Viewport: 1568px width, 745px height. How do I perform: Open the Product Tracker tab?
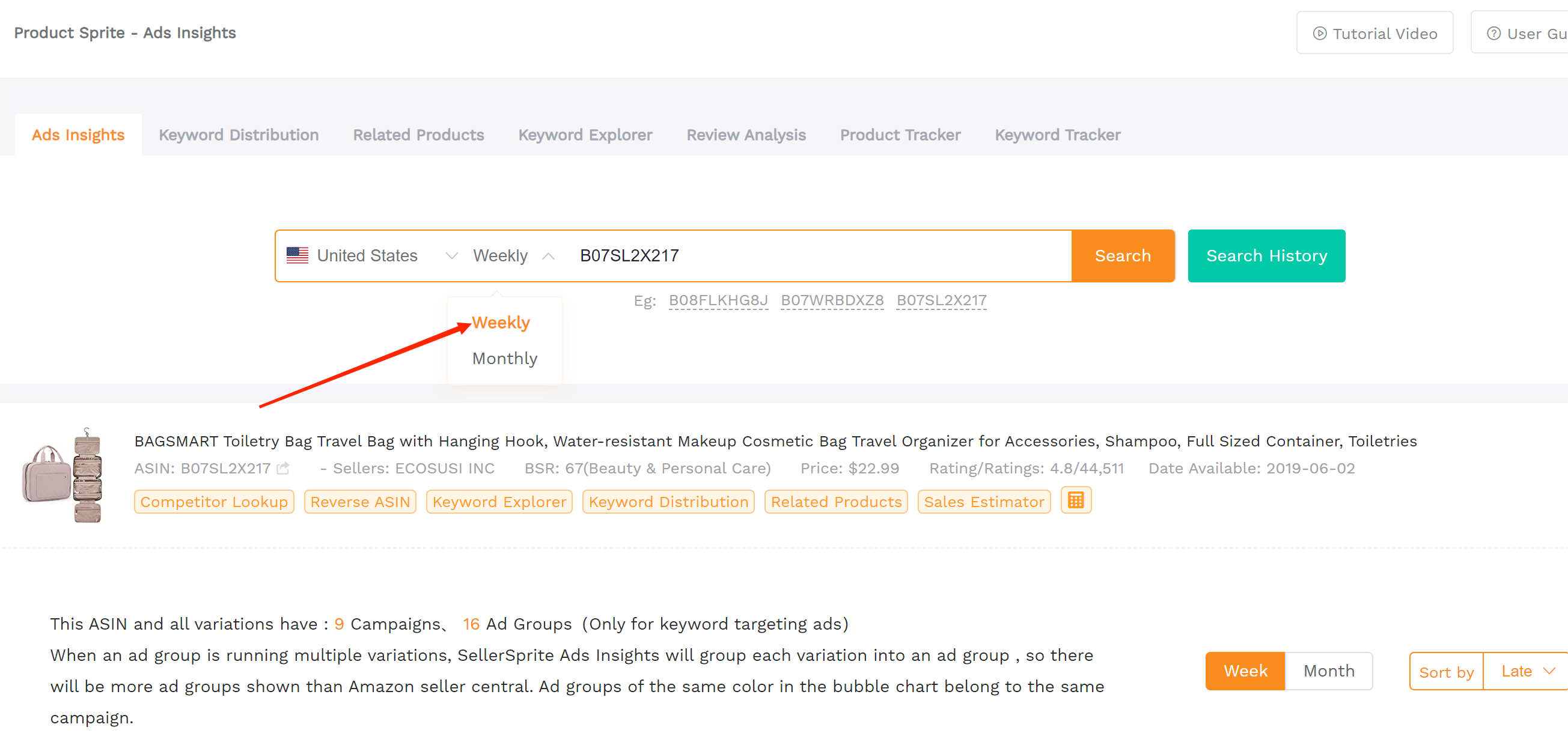point(900,135)
